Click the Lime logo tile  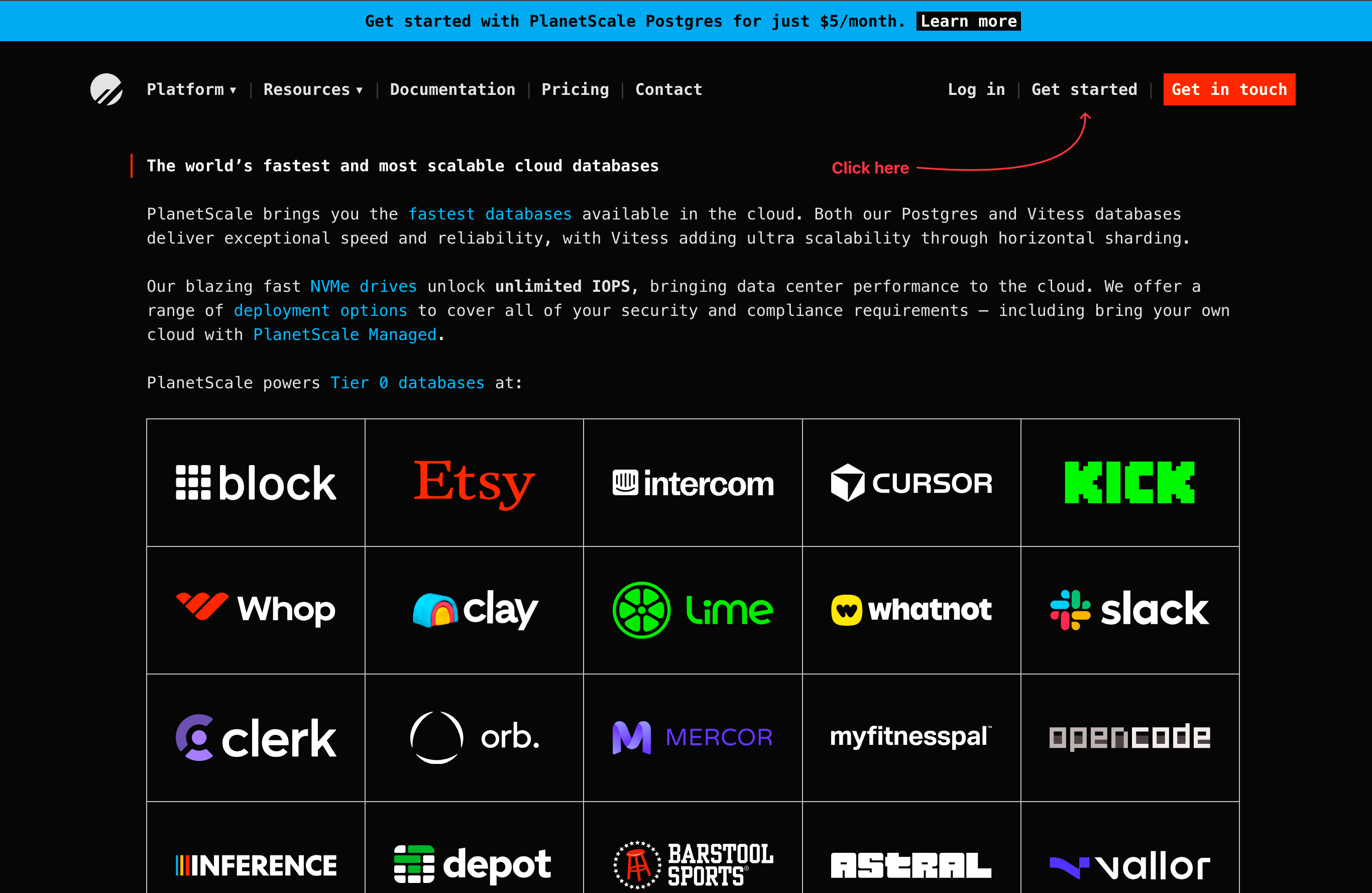(x=693, y=610)
